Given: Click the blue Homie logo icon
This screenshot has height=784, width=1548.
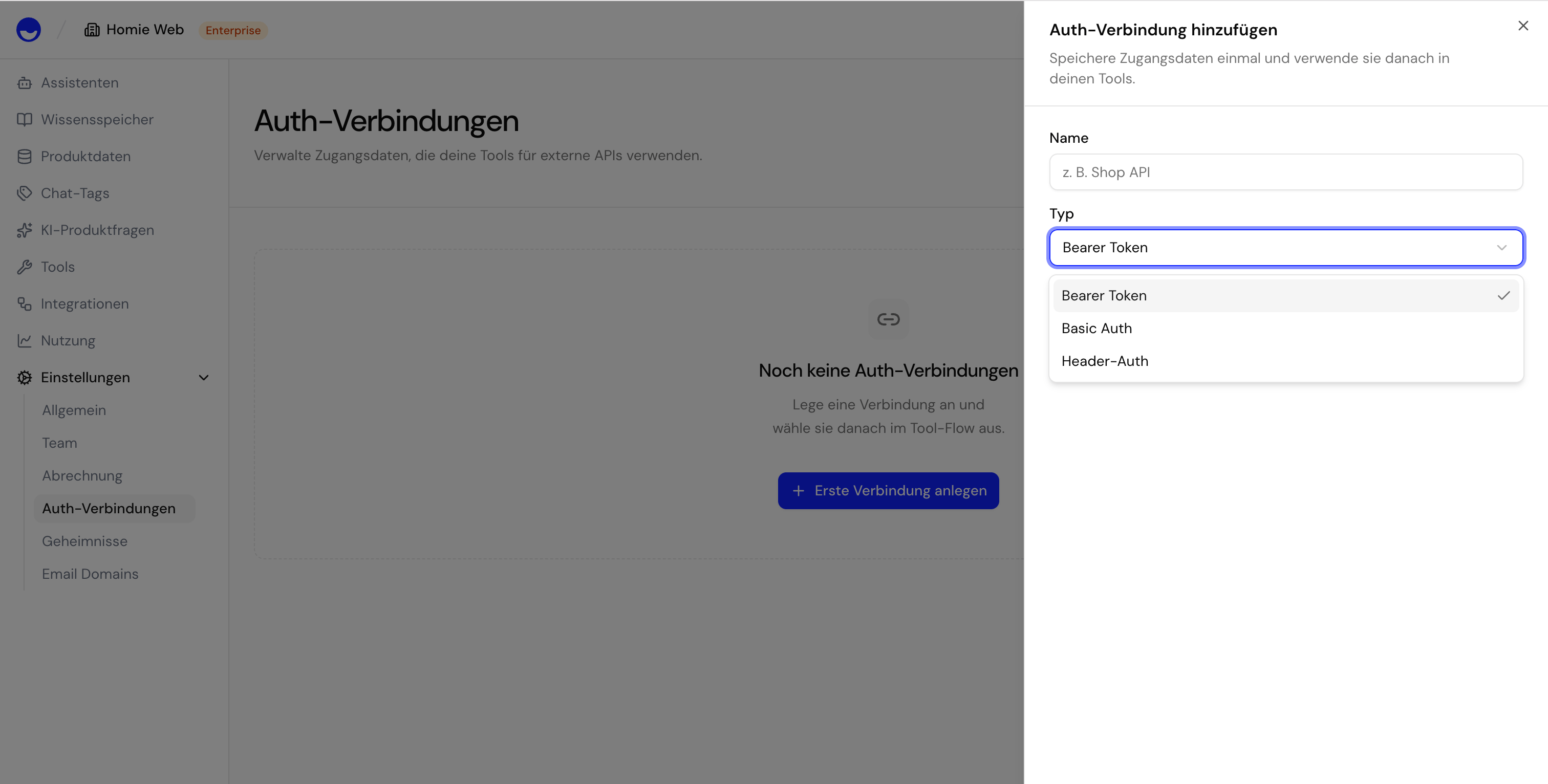Looking at the screenshot, I should click(28, 30).
